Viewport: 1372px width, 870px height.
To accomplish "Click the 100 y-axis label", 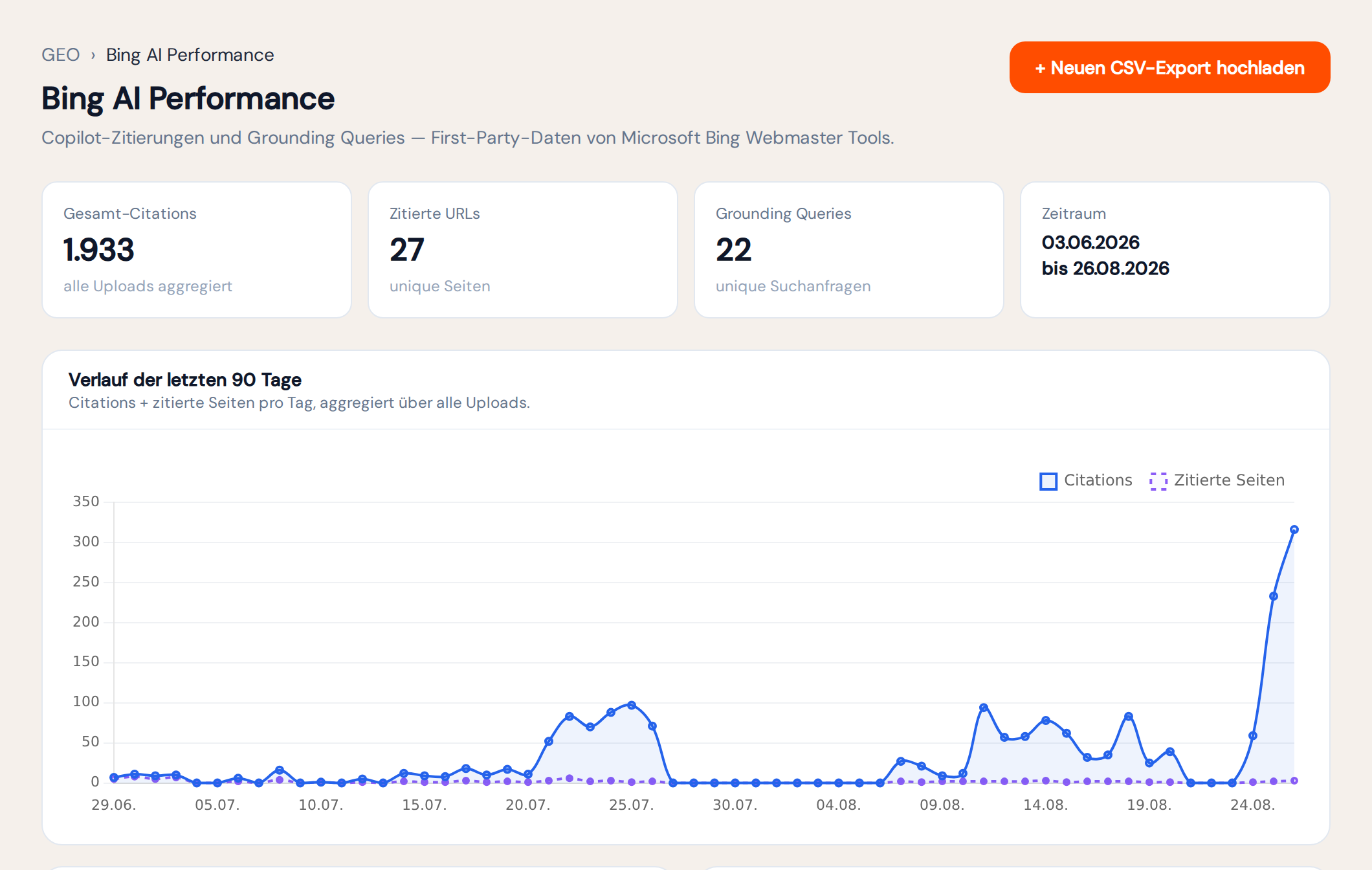I will tap(86, 701).
